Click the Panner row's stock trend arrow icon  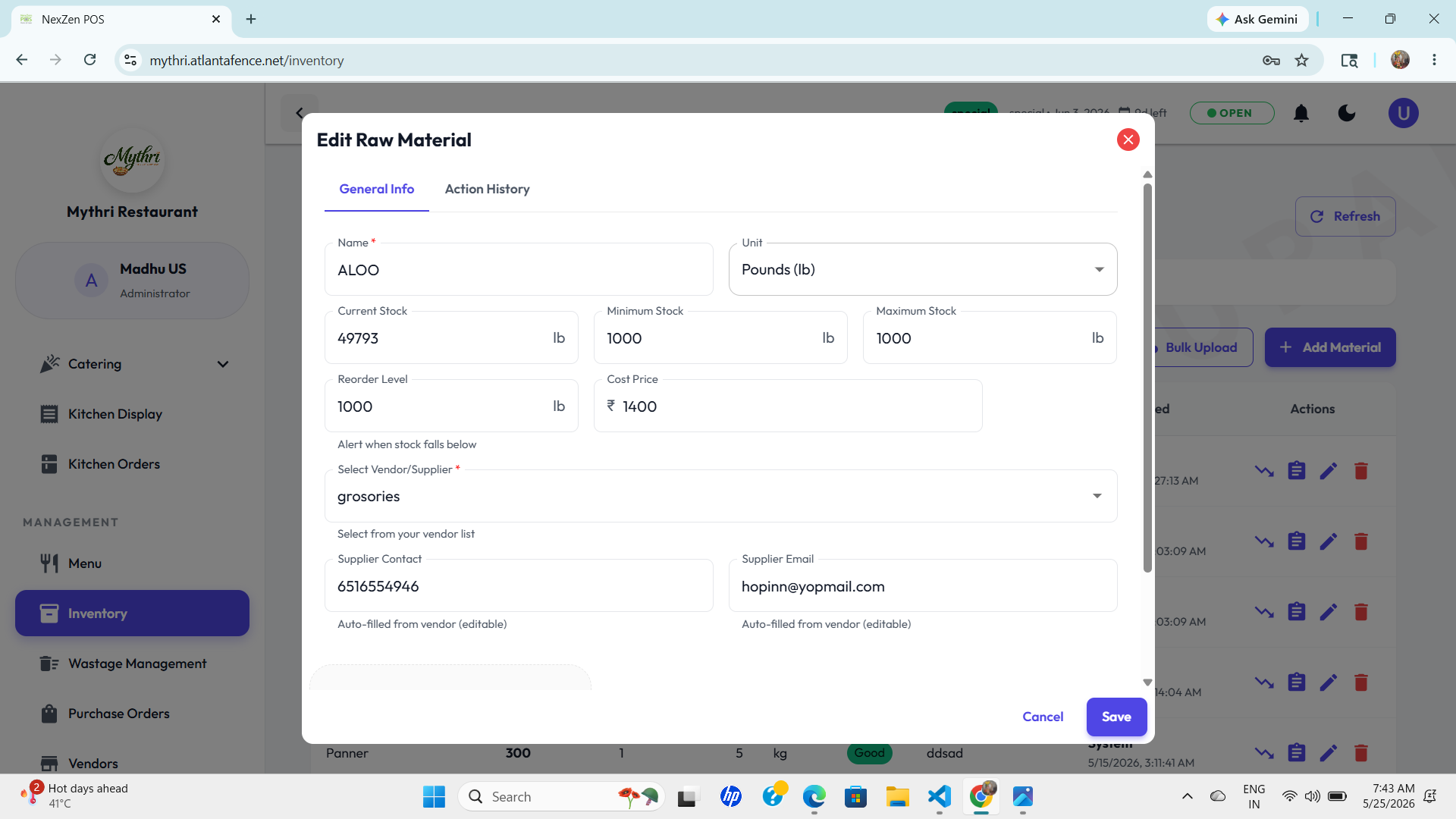[x=1264, y=752]
